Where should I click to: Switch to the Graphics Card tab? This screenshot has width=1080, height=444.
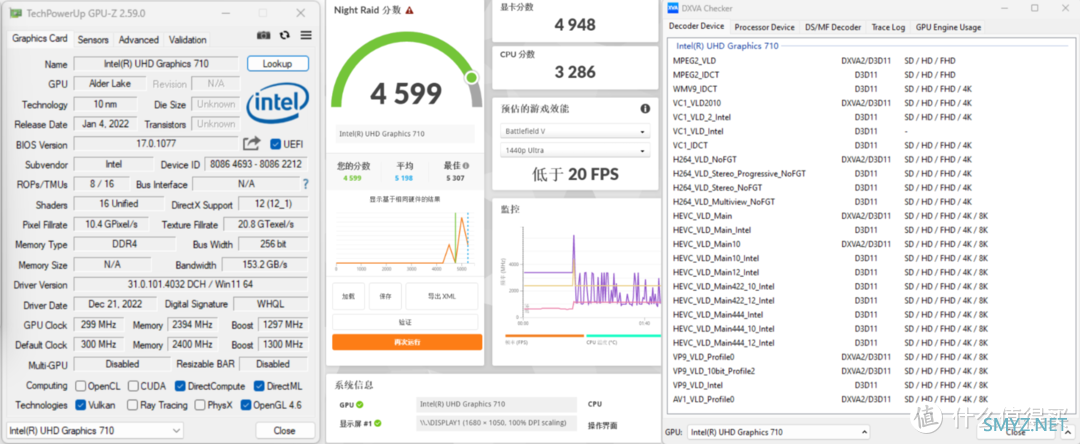coord(40,39)
